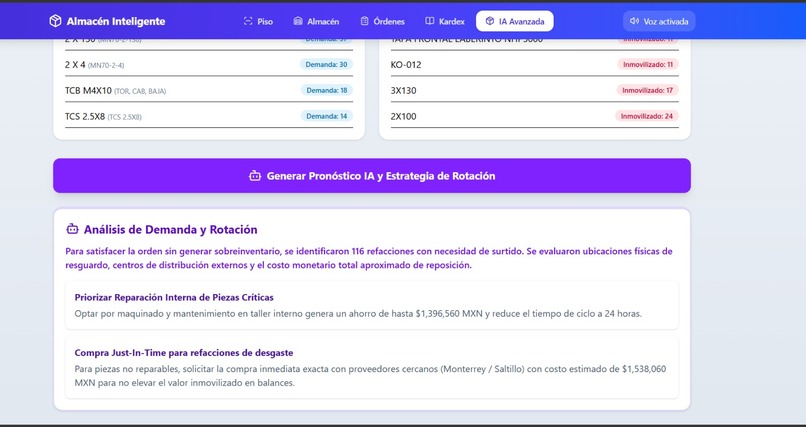This screenshot has width=806, height=427.
Task: Open the Piso tab
Action: 258,21
